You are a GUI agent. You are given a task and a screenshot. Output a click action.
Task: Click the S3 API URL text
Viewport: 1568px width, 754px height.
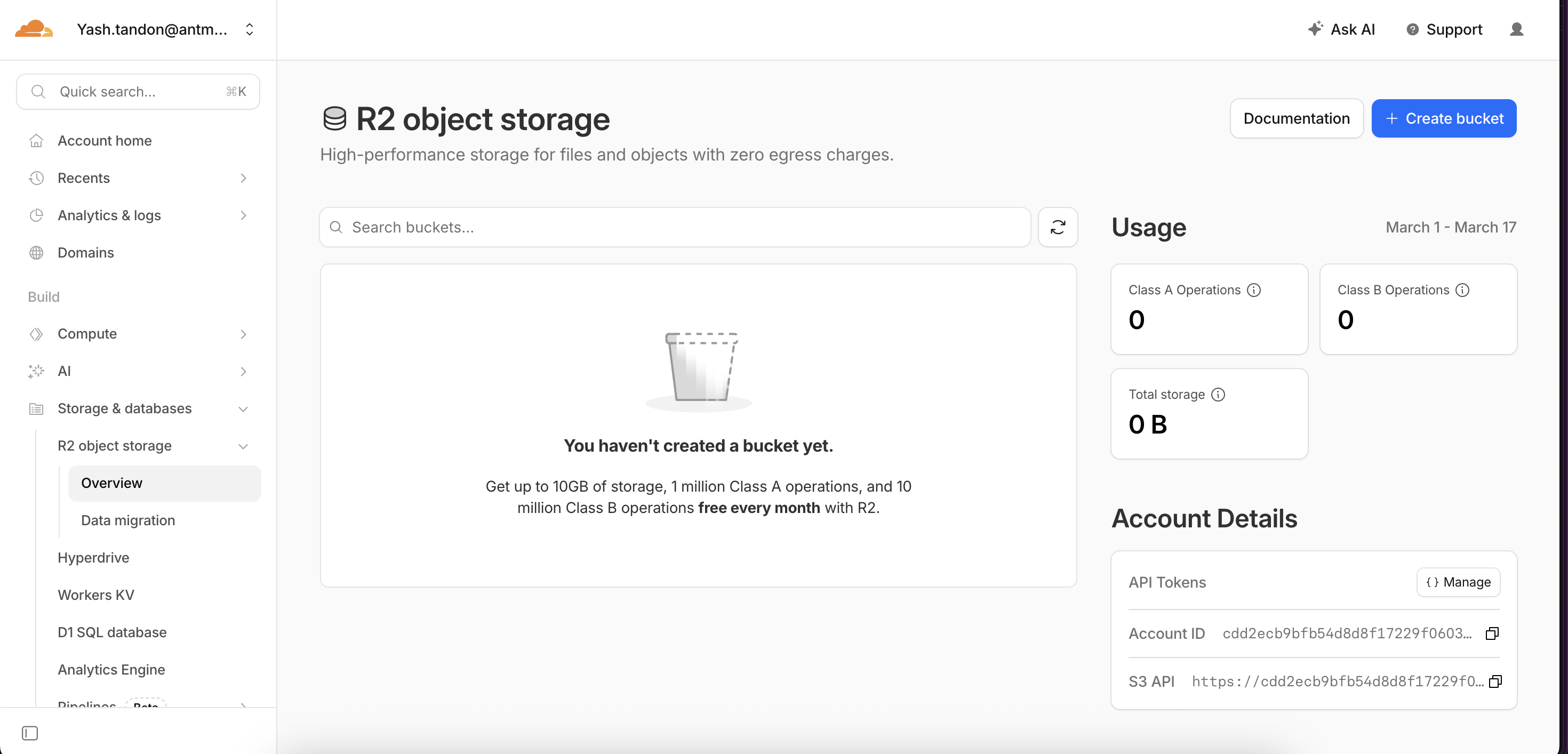coord(1337,681)
